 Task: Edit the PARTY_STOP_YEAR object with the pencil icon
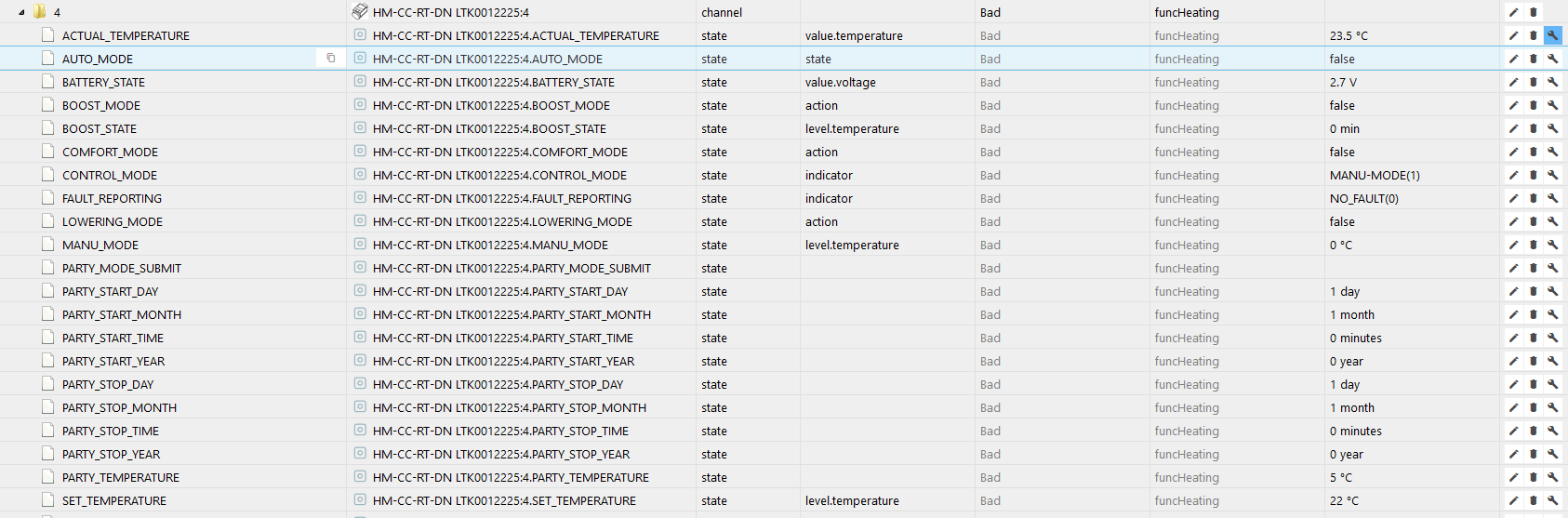click(x=1513, y=454)
